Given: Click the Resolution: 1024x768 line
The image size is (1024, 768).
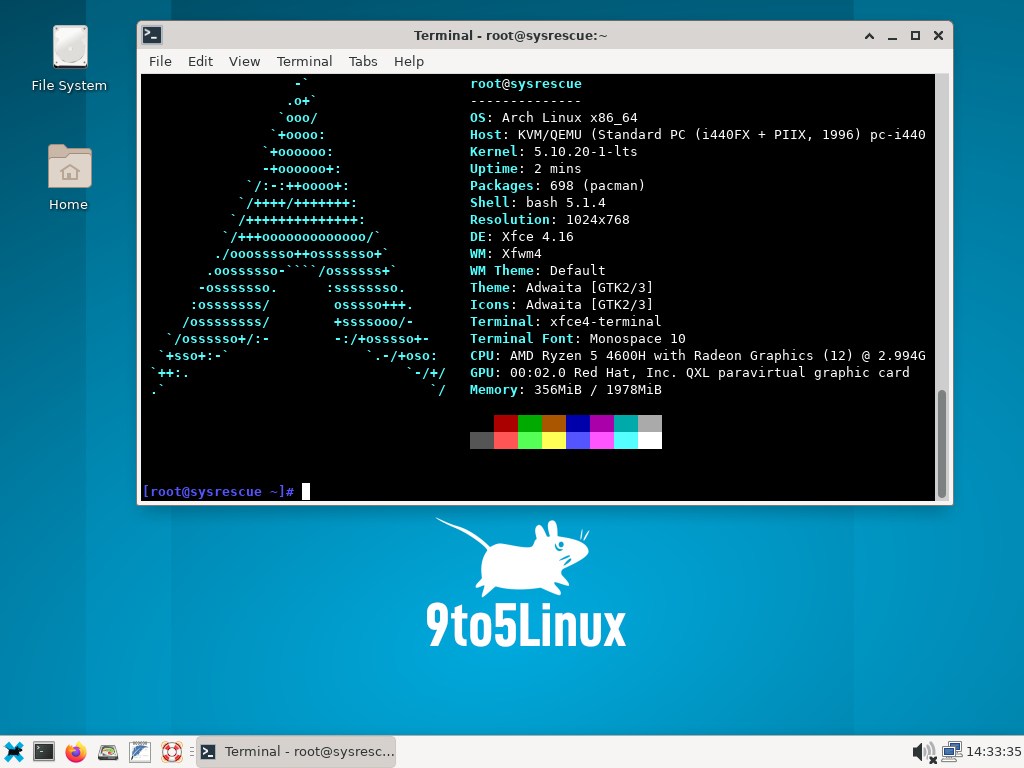Looking at the screenshot, I should (549, 219).
